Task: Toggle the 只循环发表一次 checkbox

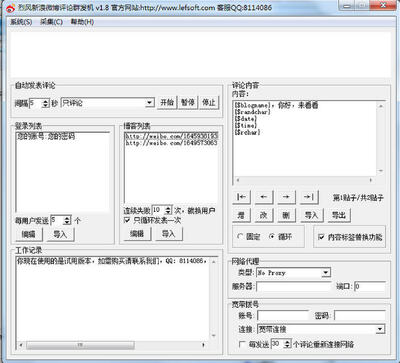Action: 127,220
